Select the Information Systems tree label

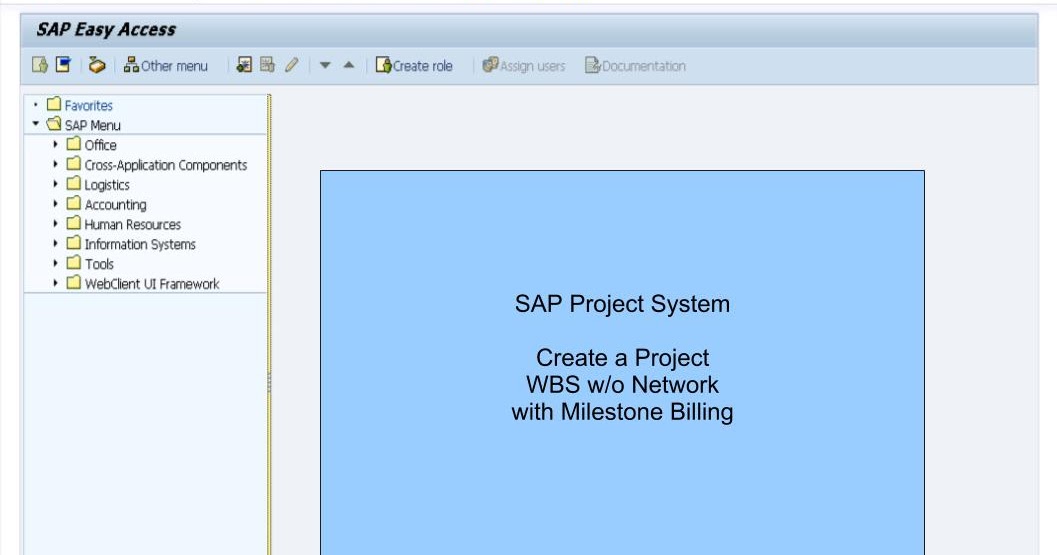140,244
